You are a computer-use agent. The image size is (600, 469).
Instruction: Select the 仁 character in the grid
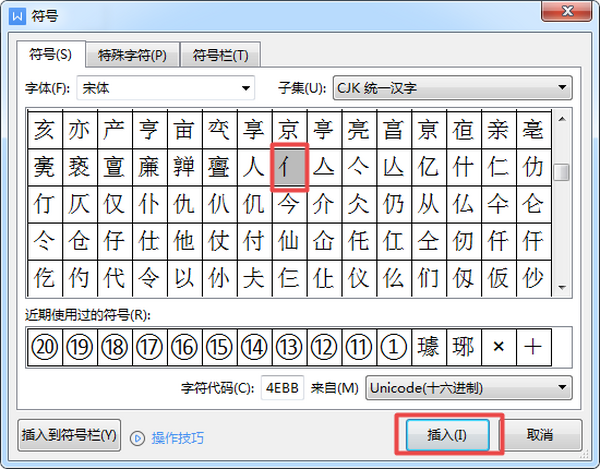click(499, 167)
